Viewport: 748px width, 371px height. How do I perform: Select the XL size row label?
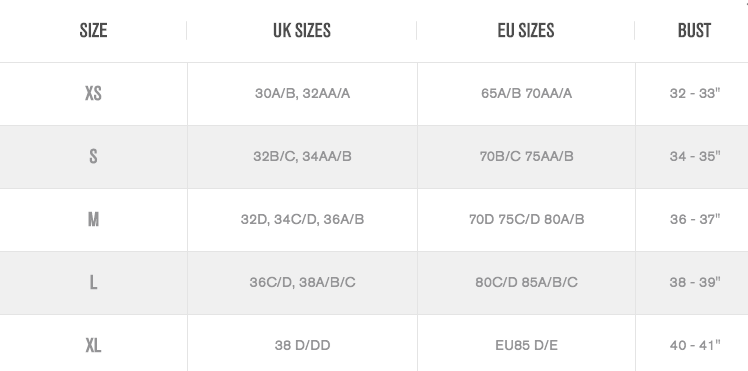(x=93, y=345)
